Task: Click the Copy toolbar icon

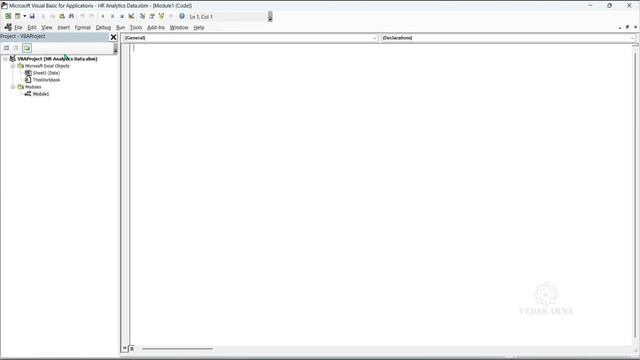Action: point(52,16)
